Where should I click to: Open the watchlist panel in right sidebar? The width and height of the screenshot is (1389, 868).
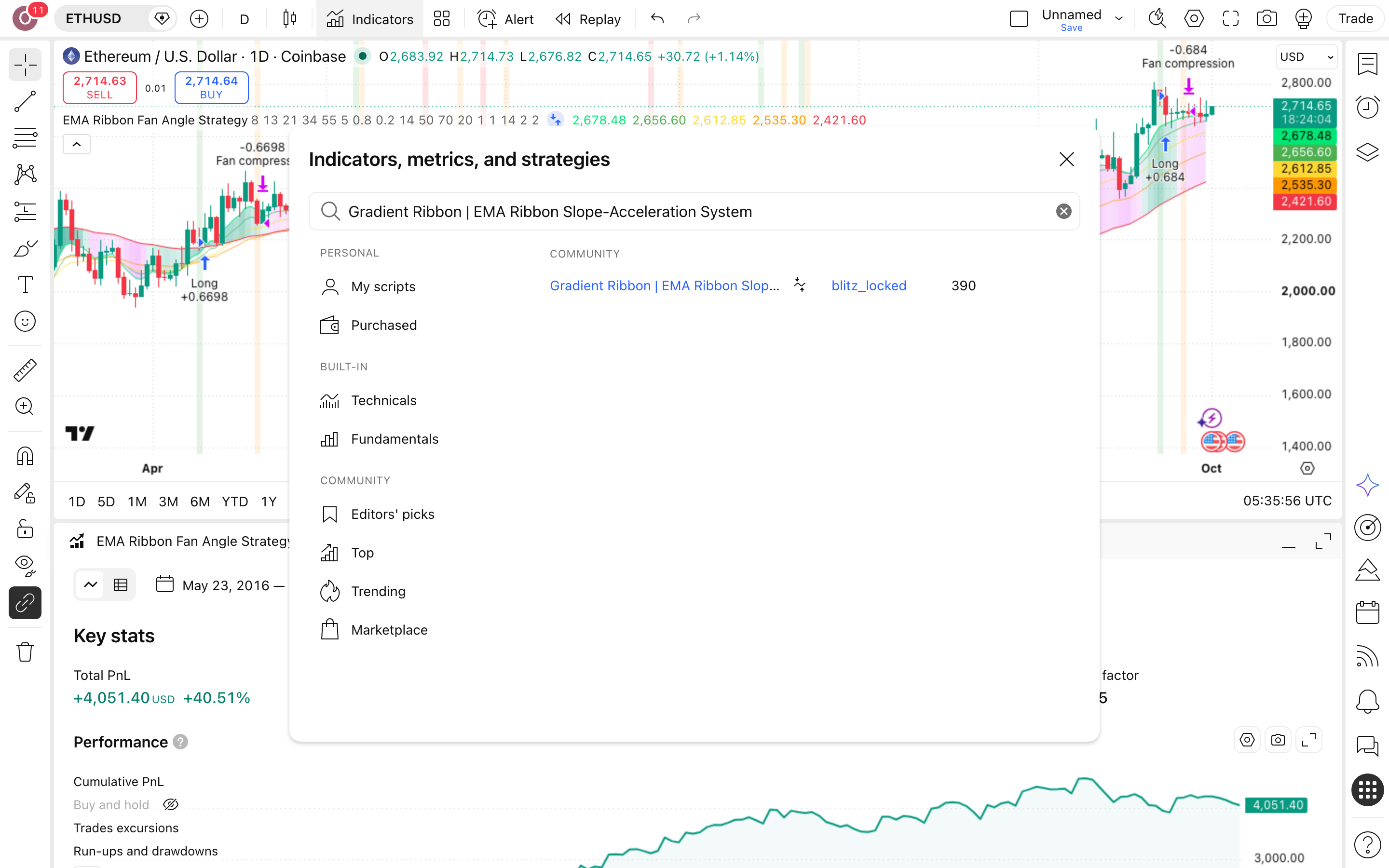pos(1368,64)
